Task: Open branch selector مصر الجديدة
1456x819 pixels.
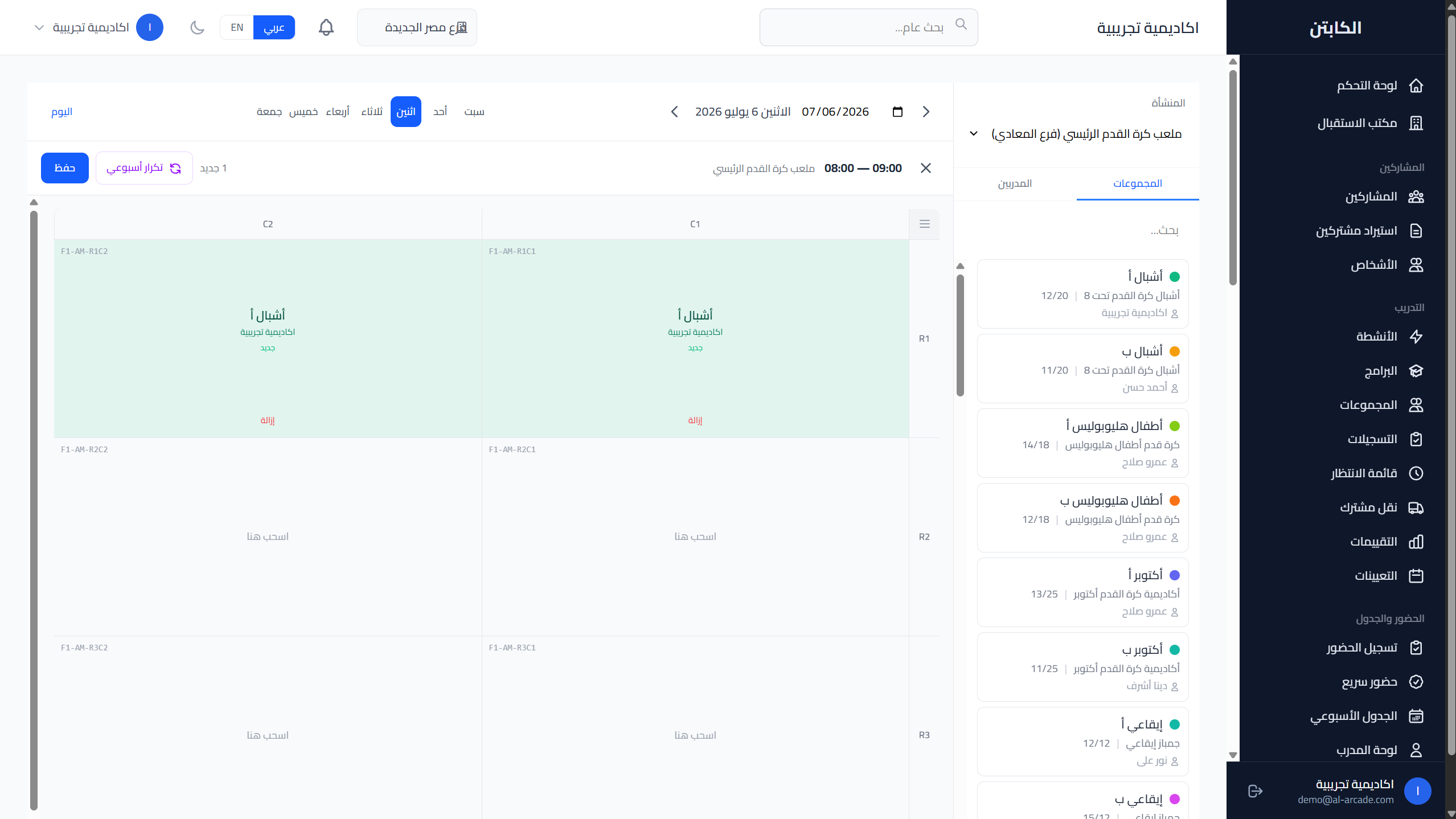Action: pyautogui.click(x=417, y=27)
